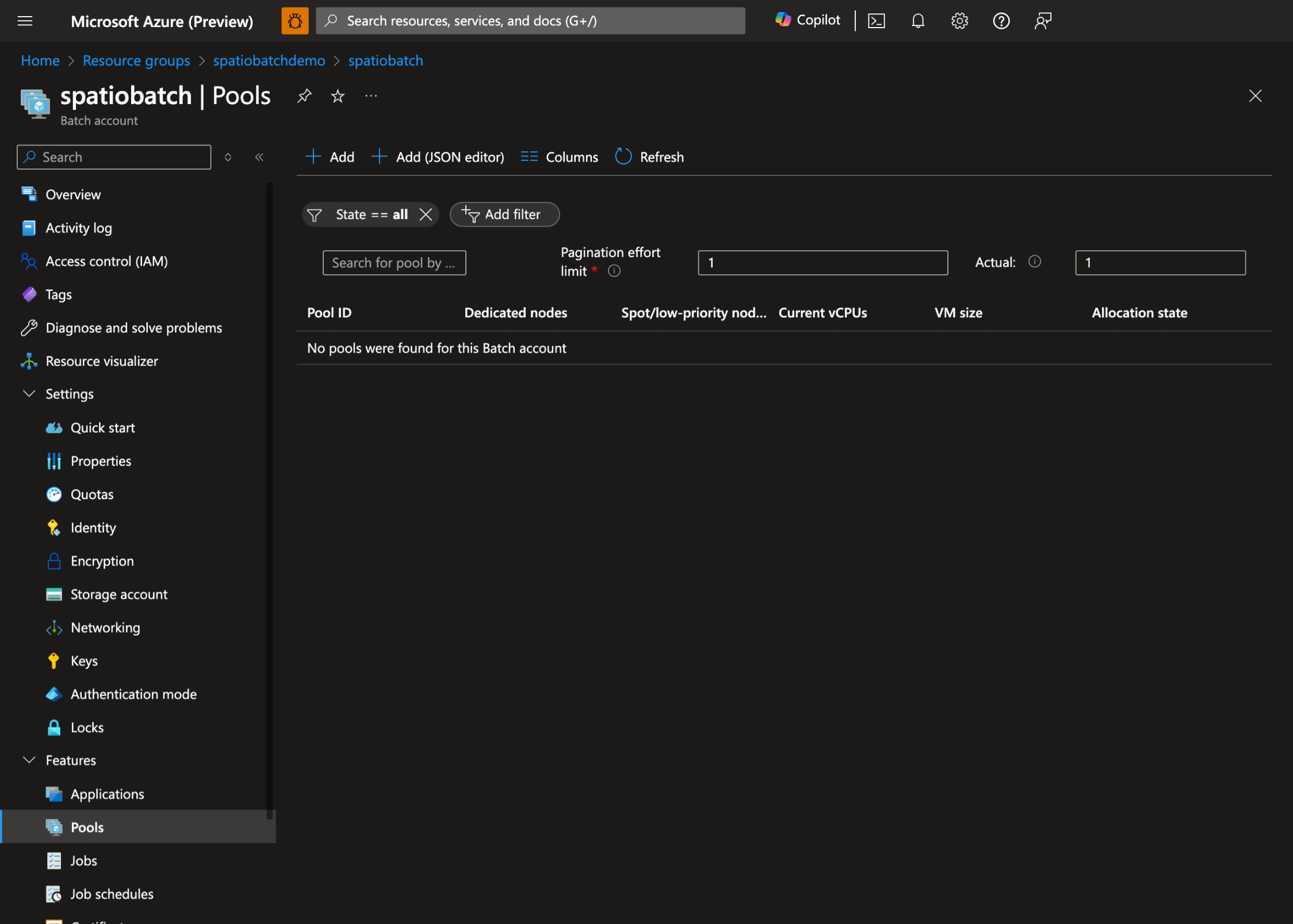Pin spatiobatch Pools to dashboard
This screenshot has height=924, width=1293.
(304, 95)
